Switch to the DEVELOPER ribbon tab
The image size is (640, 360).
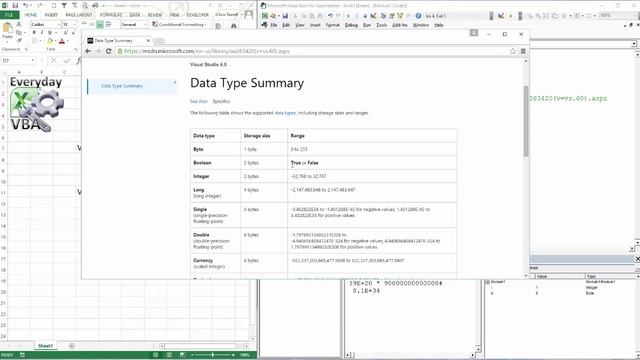coord(198,15)
